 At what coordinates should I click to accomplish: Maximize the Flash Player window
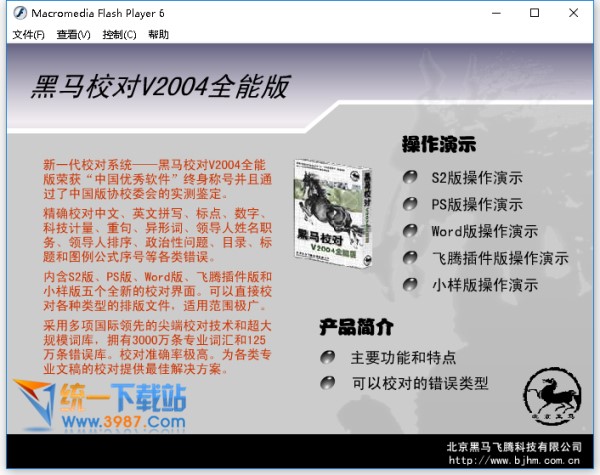(x=535, y=13)
